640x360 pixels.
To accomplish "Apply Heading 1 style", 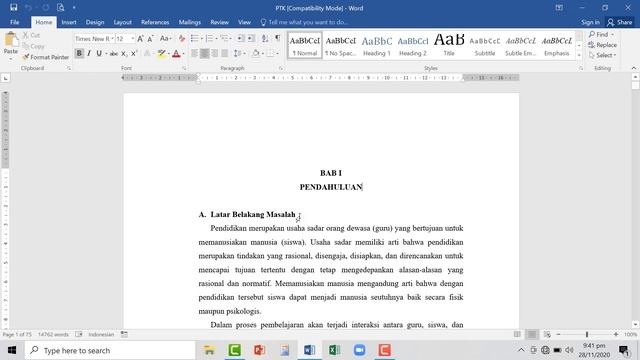I will tap(377, 45).
